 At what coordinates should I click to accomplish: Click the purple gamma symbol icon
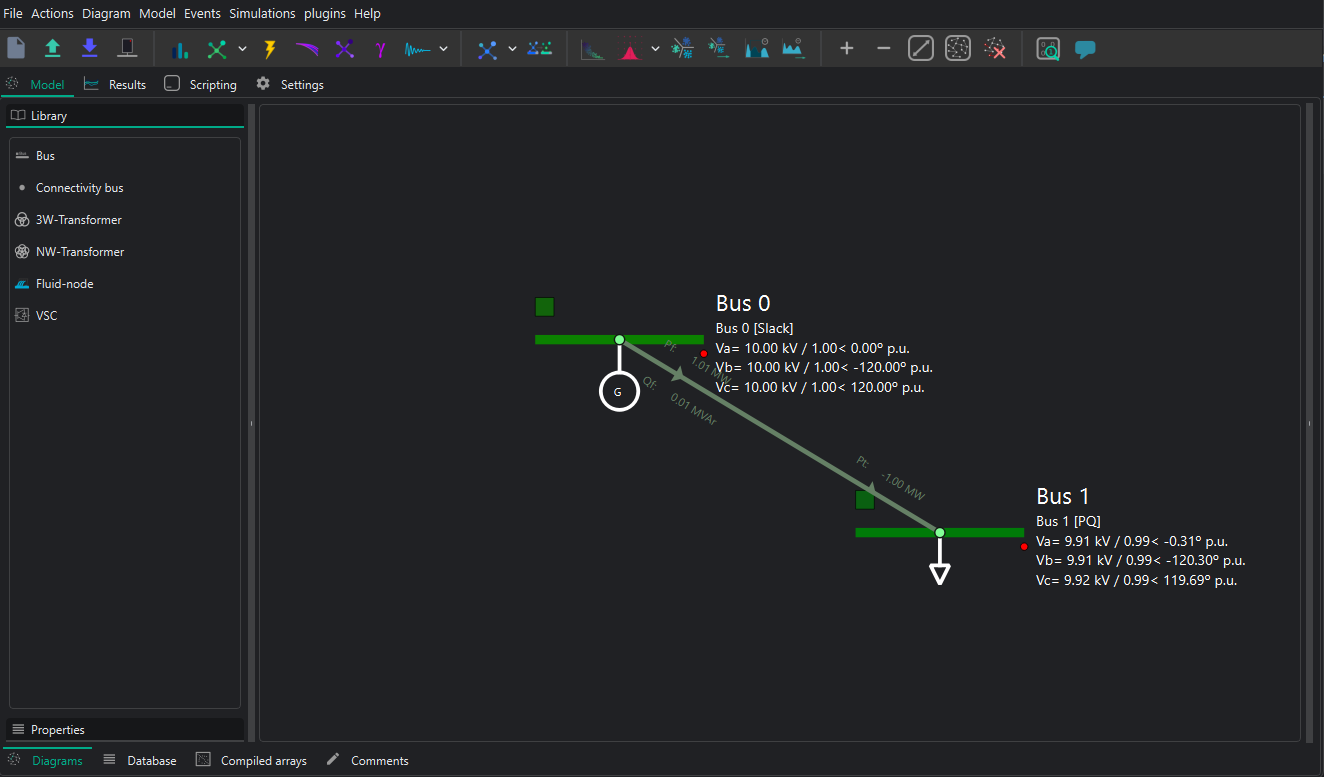(381, 48)
